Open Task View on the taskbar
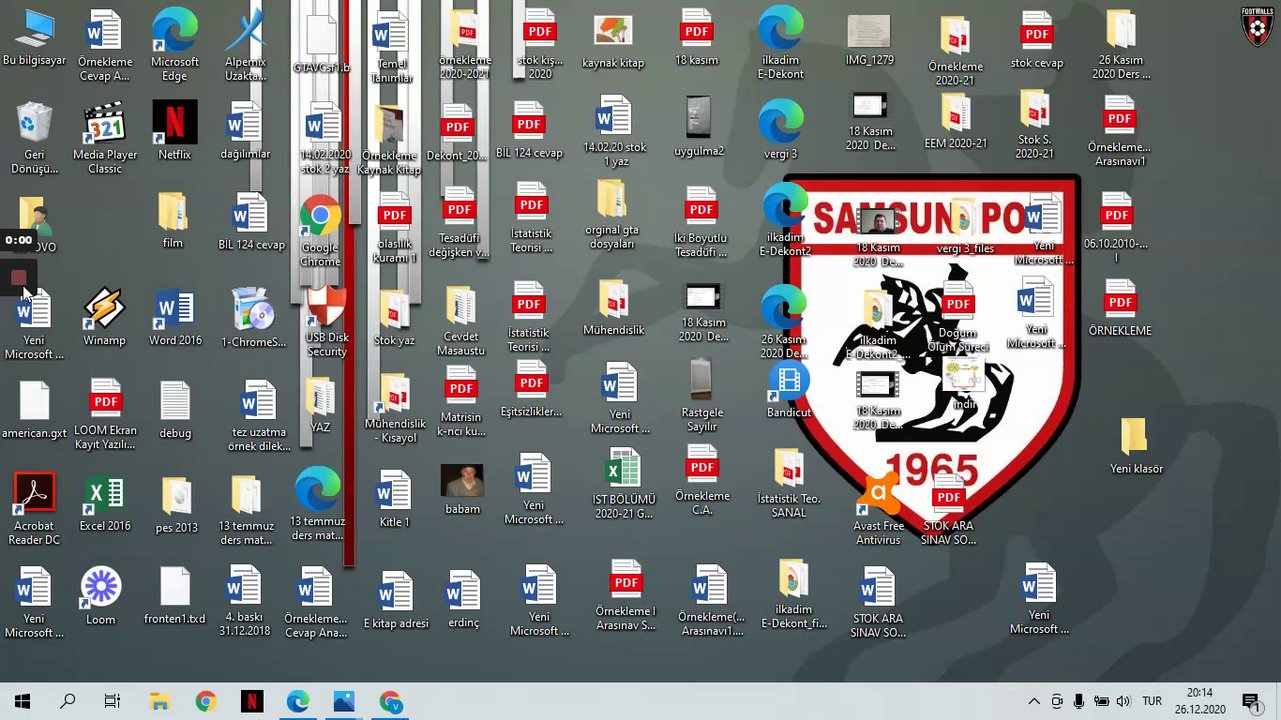1281x720 pixels. click(112, 702)
